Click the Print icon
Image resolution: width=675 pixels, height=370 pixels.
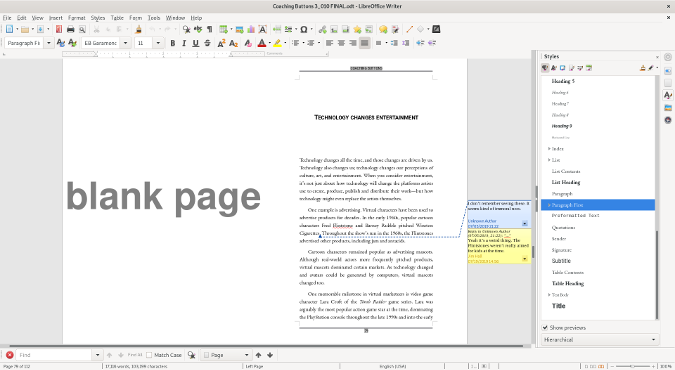[x=71, y=29]
